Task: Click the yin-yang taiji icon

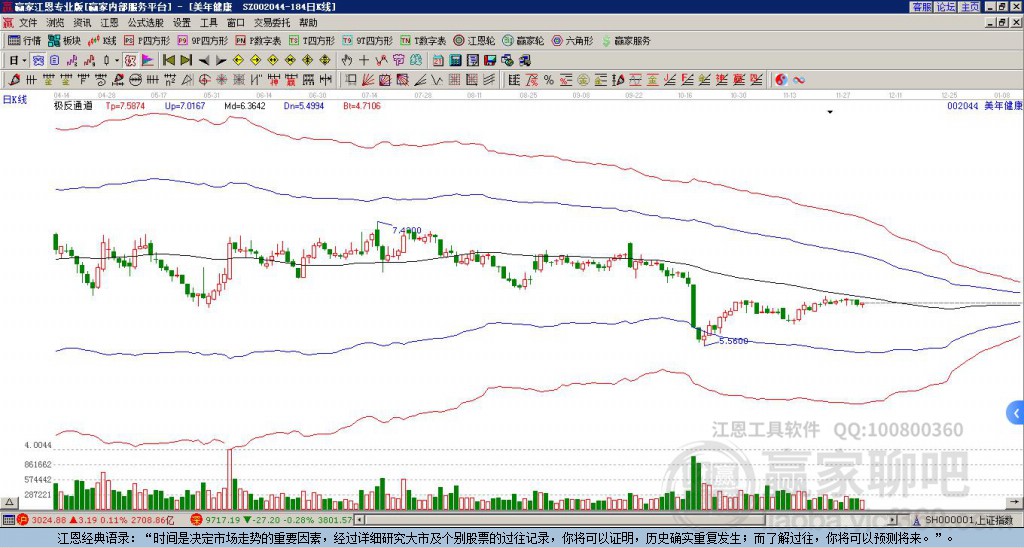Action: coord(781,80)
